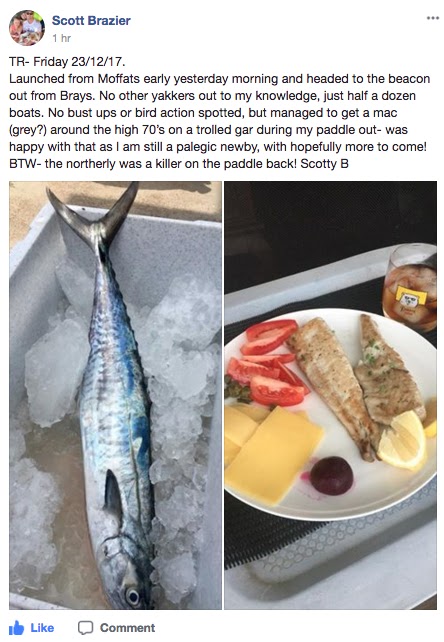This screenshot has width=444, height=642.
Task: Open the cooked fish dinner plate photo
Action: (330, 395)
